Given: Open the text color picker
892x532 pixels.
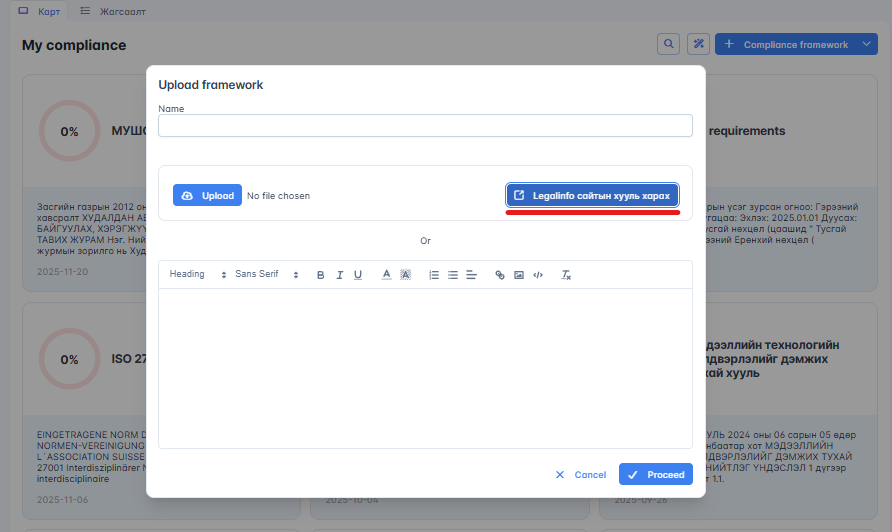Looking at the screenshot, I should tap(386, 275).
